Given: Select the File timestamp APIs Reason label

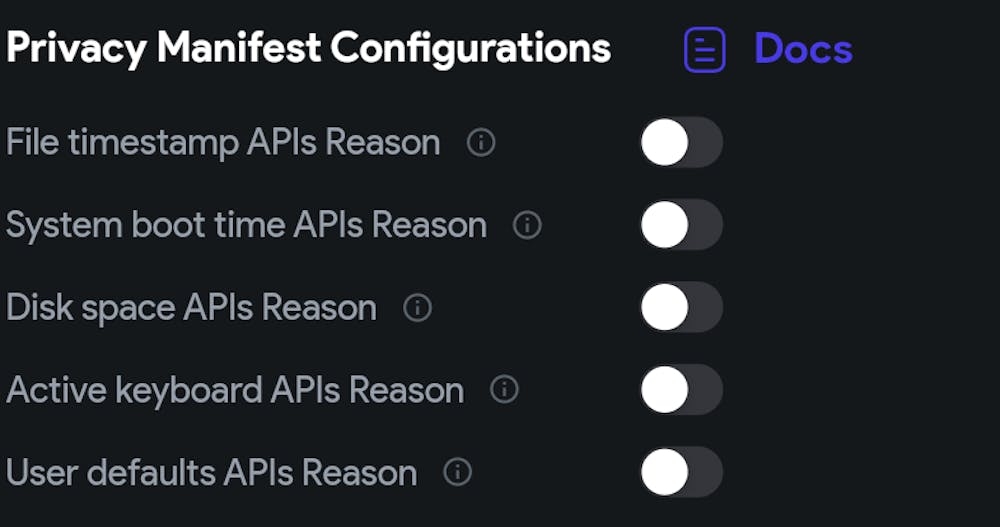Looking at the screenshot, I should 223,143.
